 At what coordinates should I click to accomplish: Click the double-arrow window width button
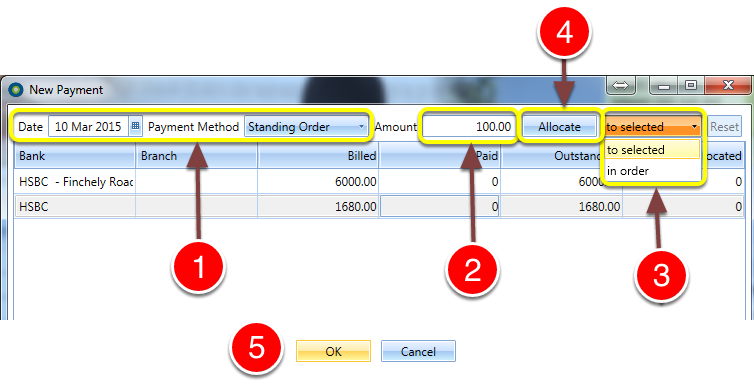(621, 86)
